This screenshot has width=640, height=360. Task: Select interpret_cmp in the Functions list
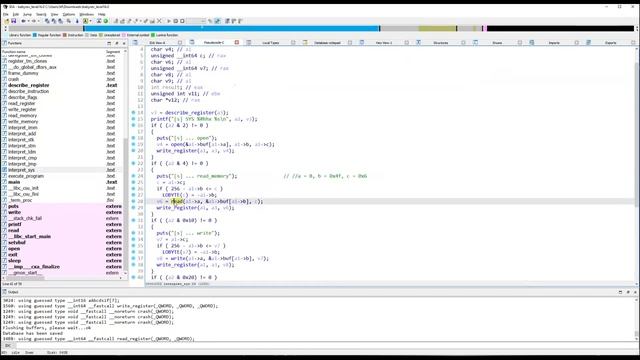point(22,158)
